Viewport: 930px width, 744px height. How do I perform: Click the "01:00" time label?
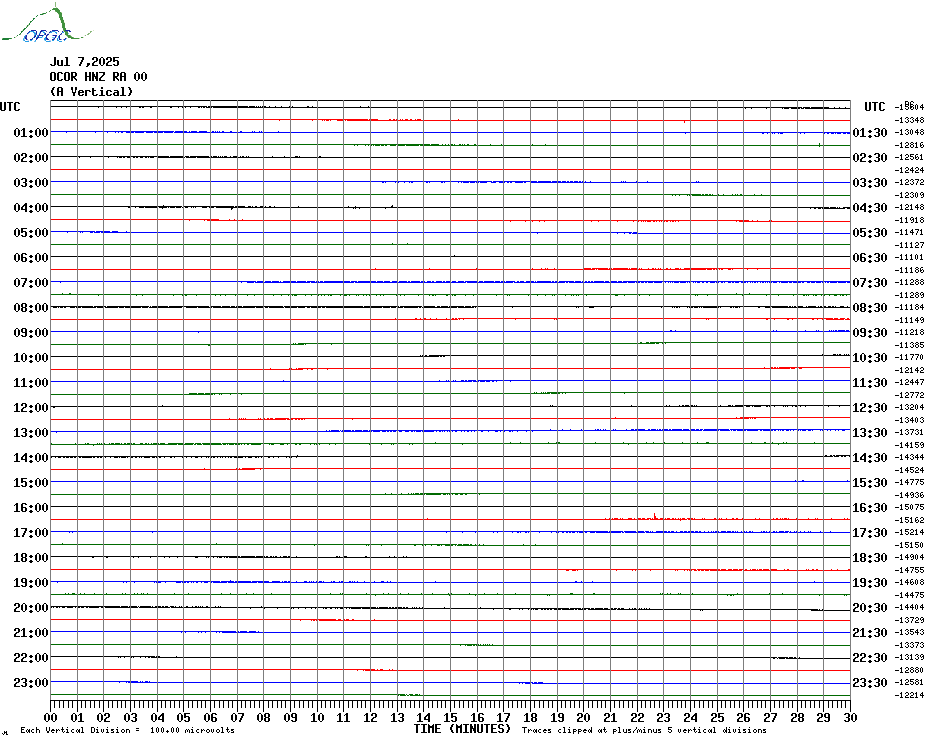(31, 132)
